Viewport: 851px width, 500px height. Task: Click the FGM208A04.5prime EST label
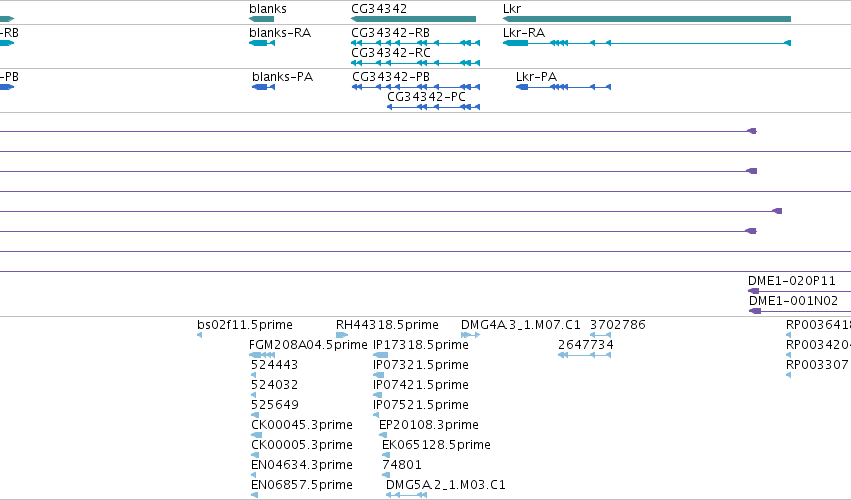[x=308, y=345]
